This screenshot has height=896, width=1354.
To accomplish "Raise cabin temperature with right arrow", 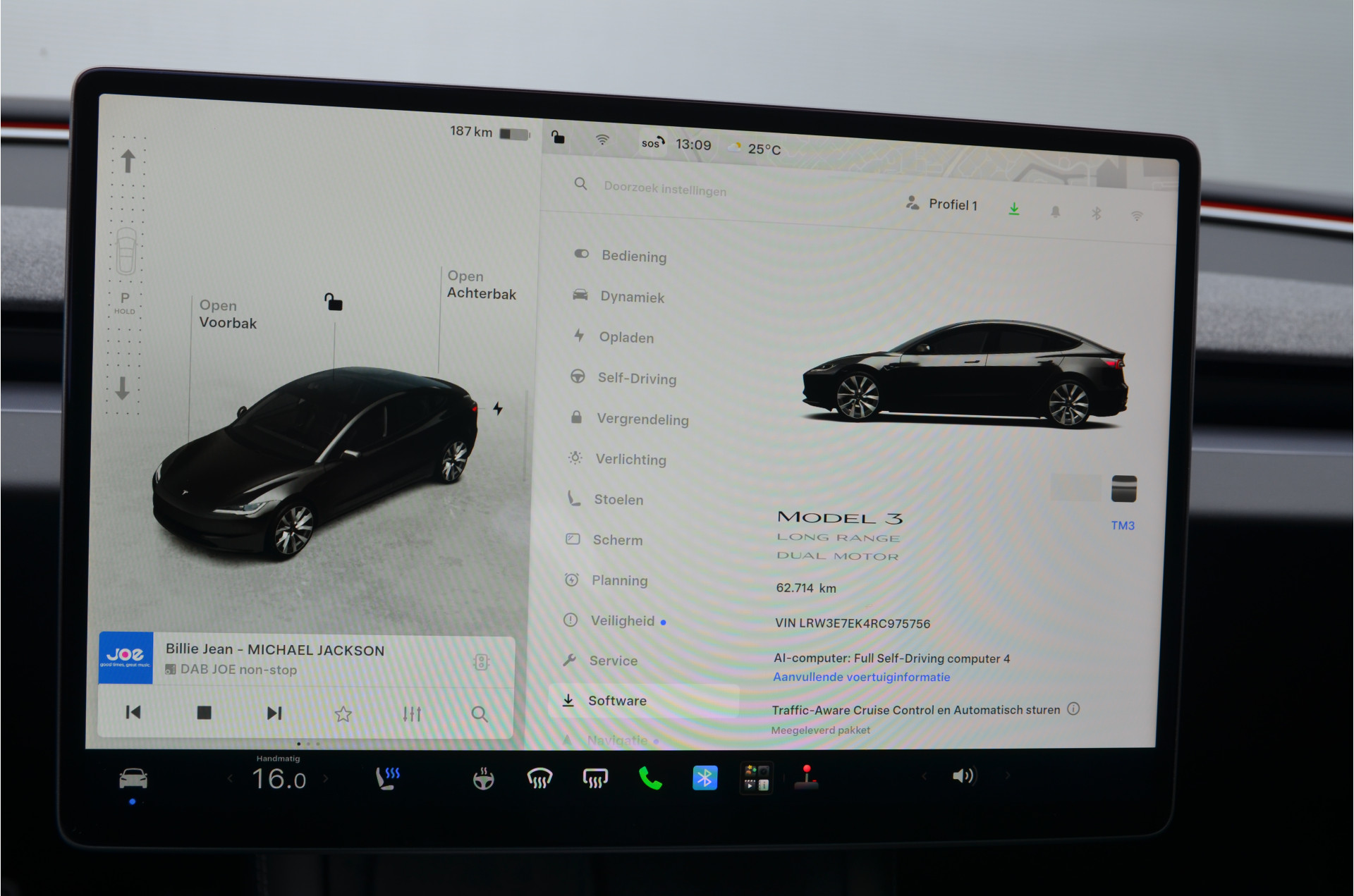I will click(x=326, y=779).
